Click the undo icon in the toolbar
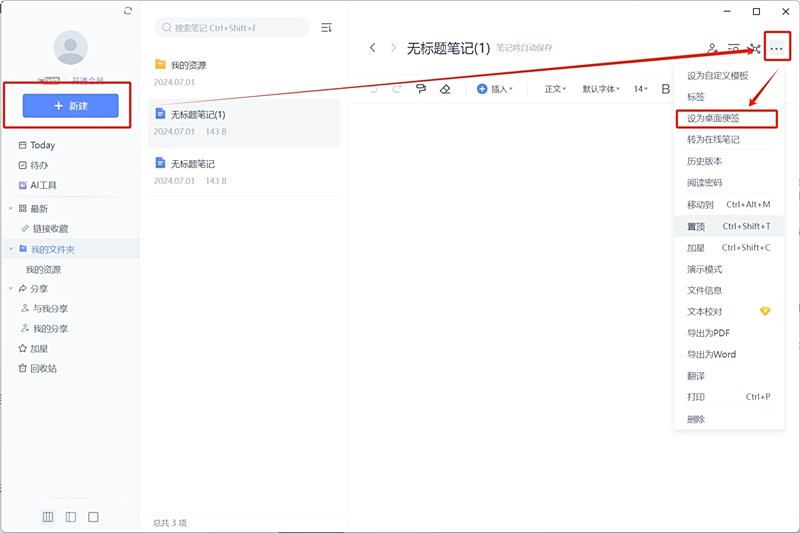 [x=373, y=89]
